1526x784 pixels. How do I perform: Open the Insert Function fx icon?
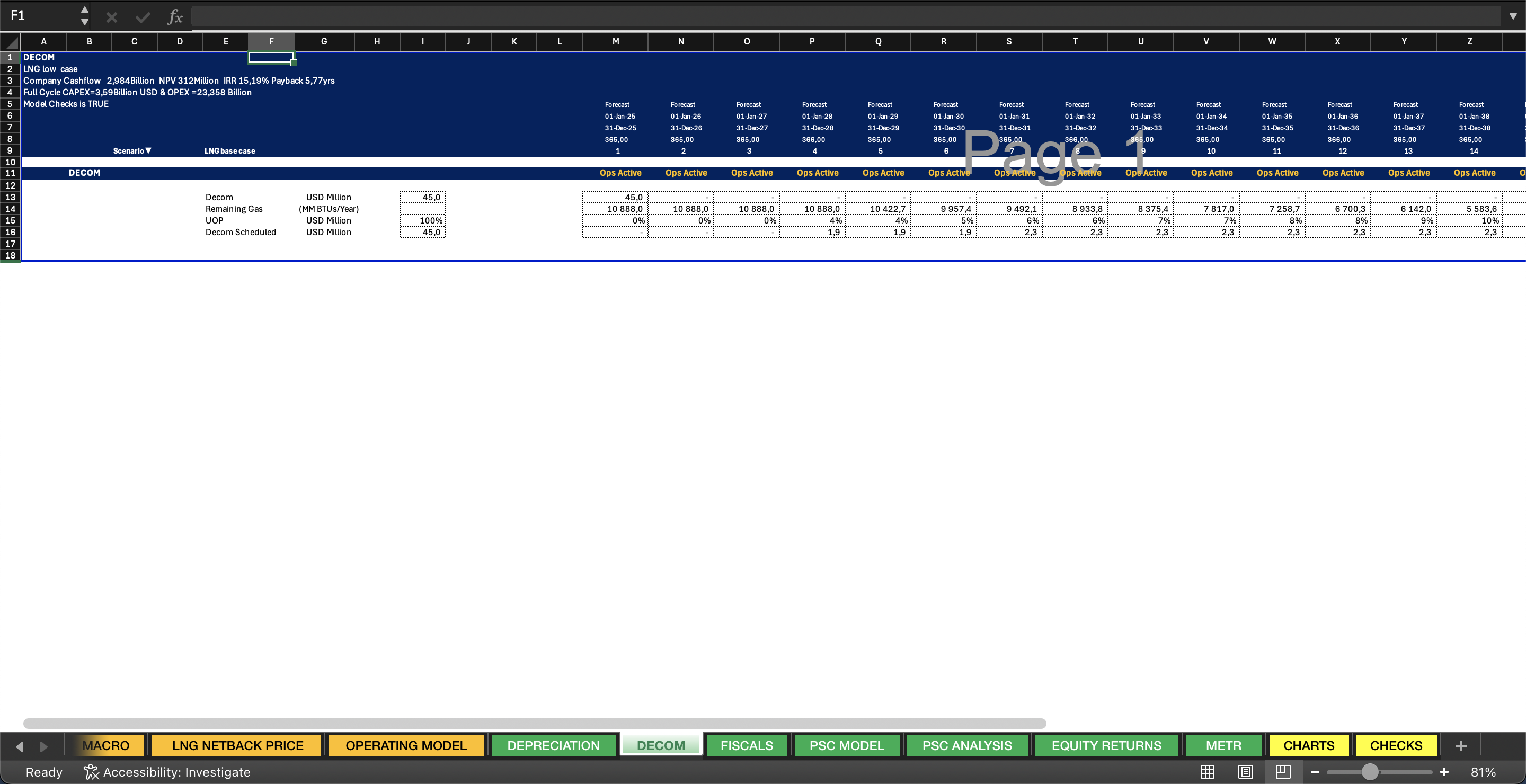[175, 17]
